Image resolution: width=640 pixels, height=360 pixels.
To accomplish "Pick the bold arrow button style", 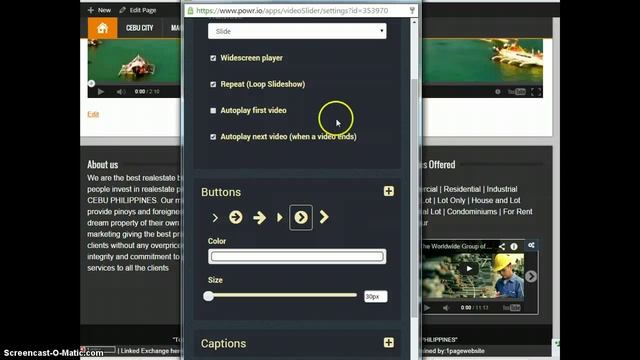I will 259,218.
